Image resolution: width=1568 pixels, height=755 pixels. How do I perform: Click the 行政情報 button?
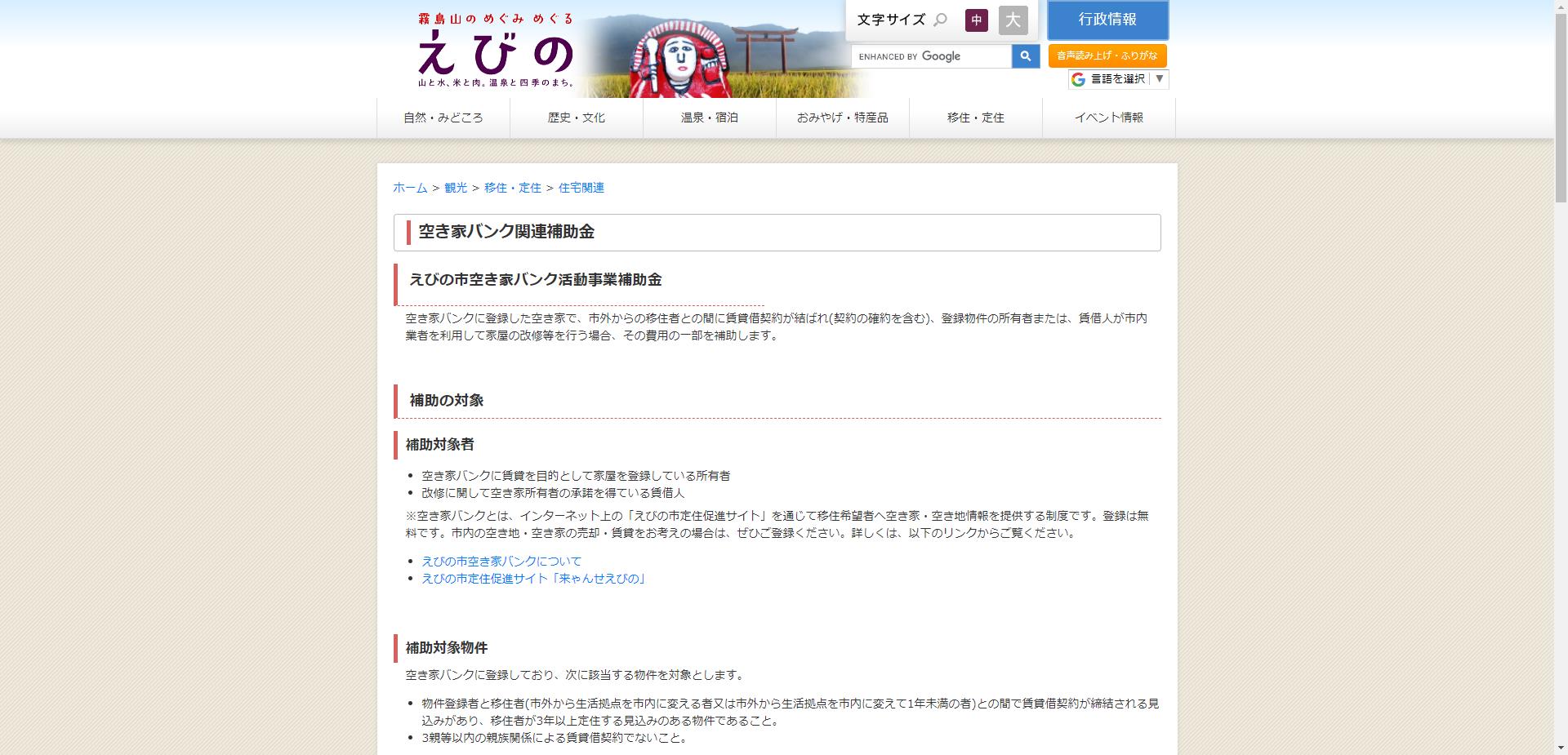point(1107,20)
